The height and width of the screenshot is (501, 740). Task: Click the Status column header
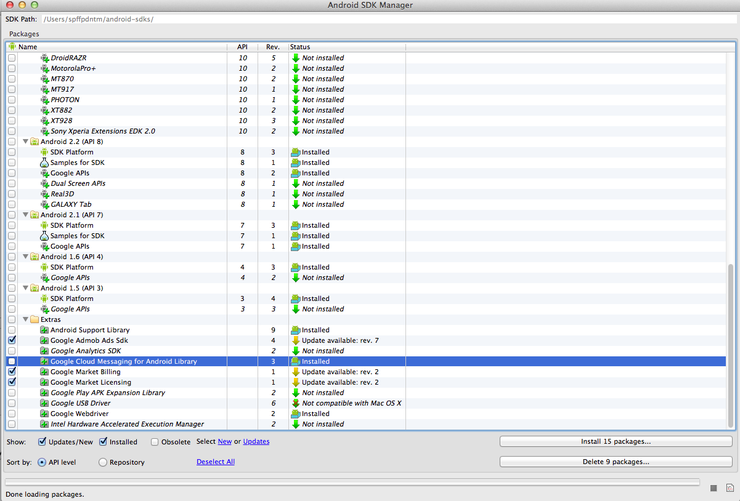347,47
